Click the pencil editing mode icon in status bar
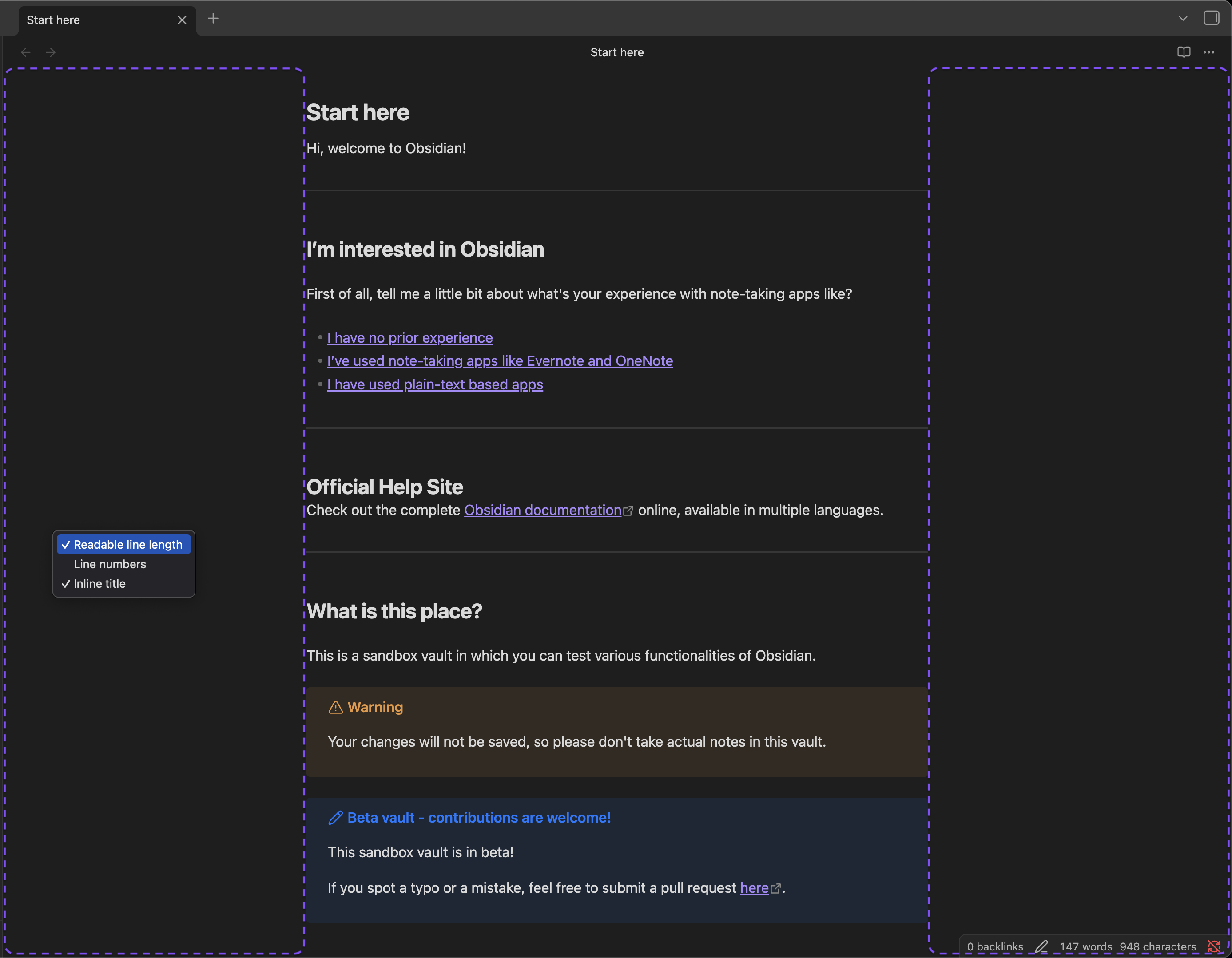 [1041, 946]
